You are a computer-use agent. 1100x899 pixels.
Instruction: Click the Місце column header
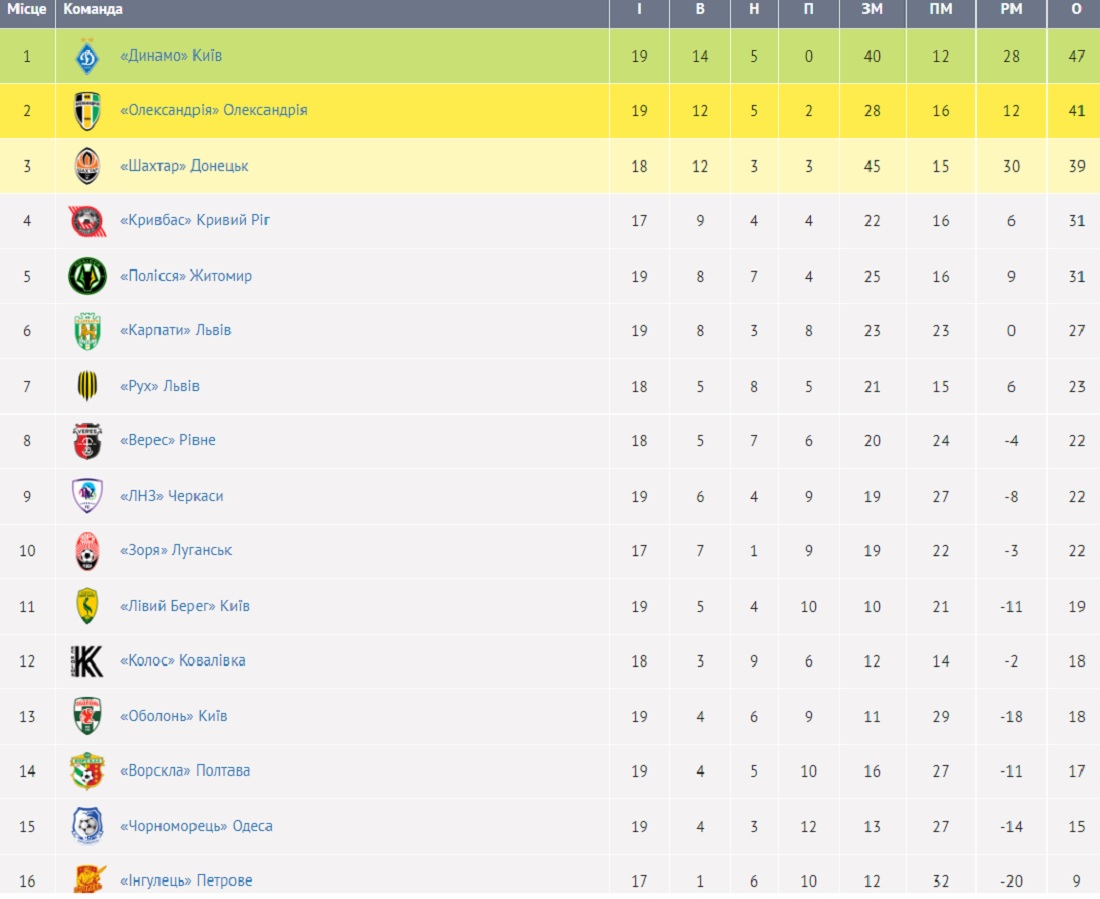pos(27,9)
